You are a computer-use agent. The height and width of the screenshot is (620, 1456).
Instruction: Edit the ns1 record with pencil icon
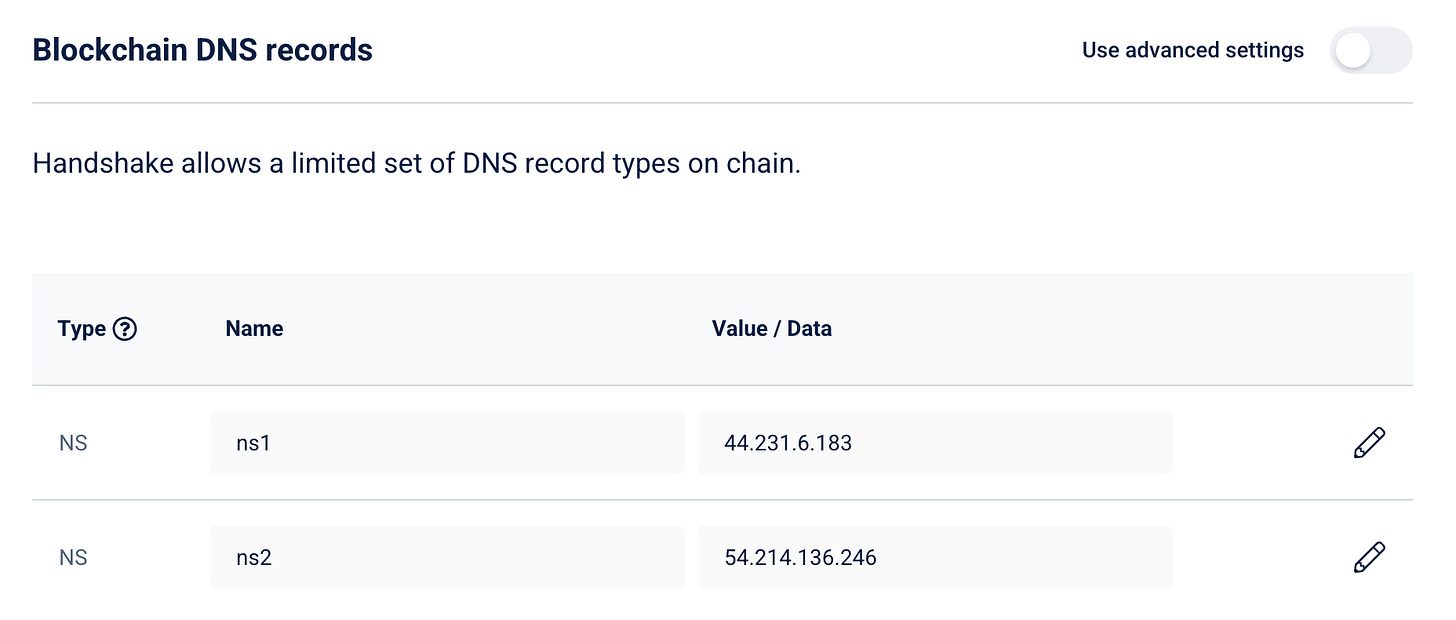click(1368, 443)
